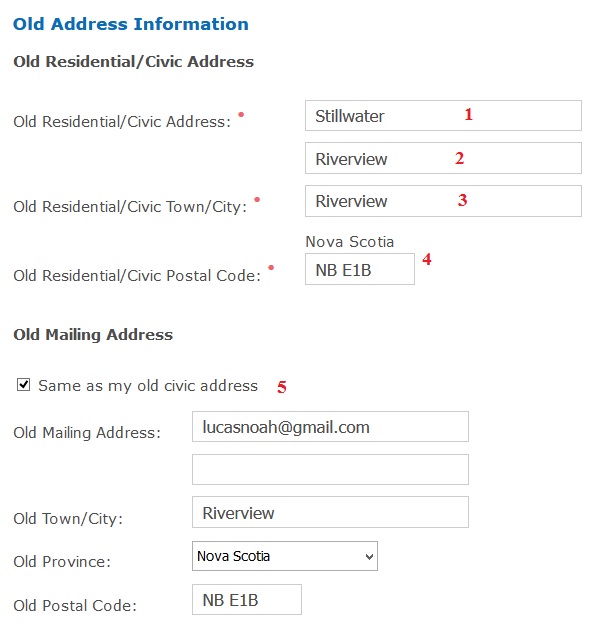The image size is (611, 632).
Task: Click the "Old Province:" label text
Action: [62, 562]
